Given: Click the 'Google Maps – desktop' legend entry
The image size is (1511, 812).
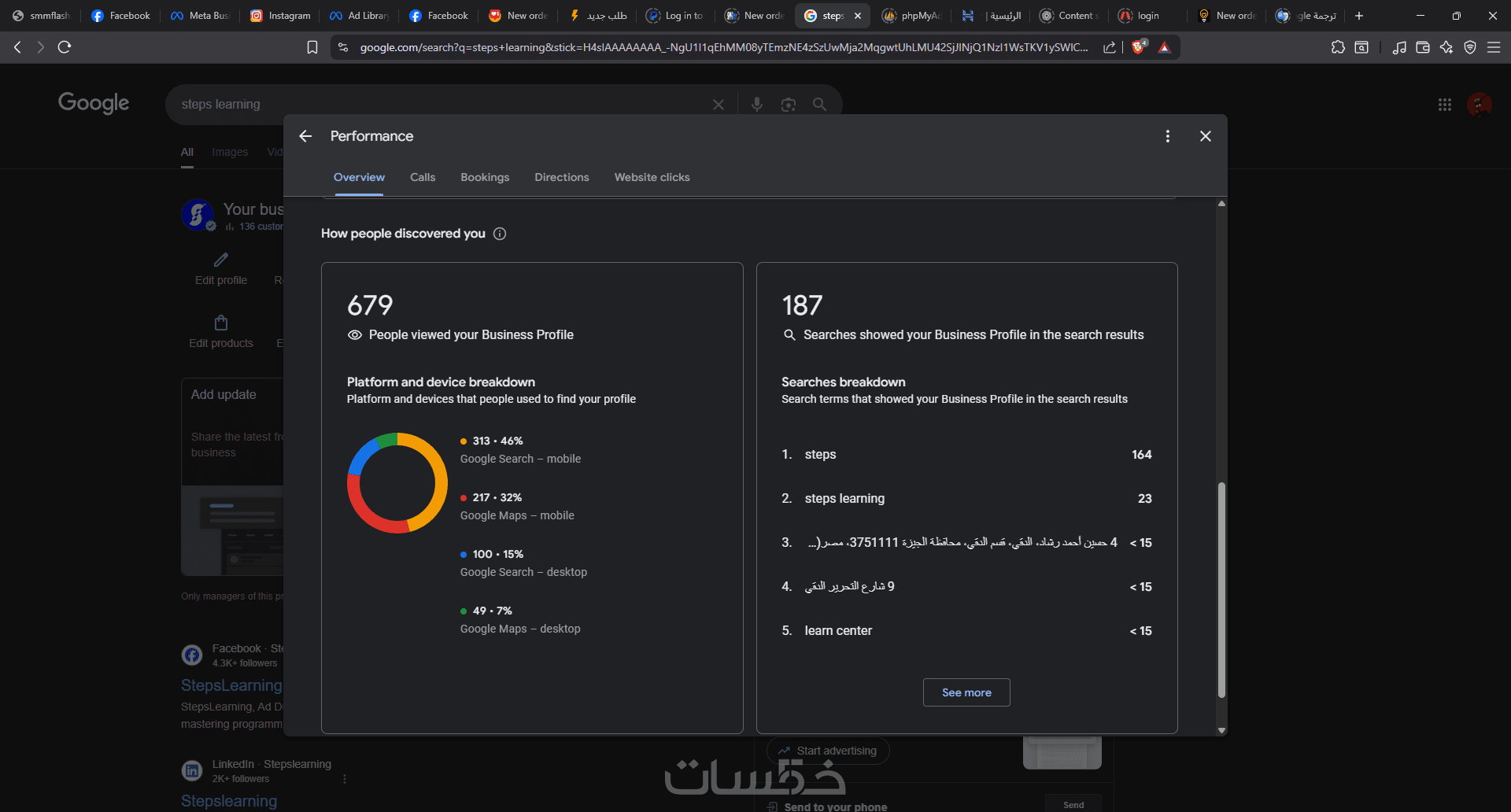Looking at the screenshot, I should pyautogui.click(x=520, y=620).
